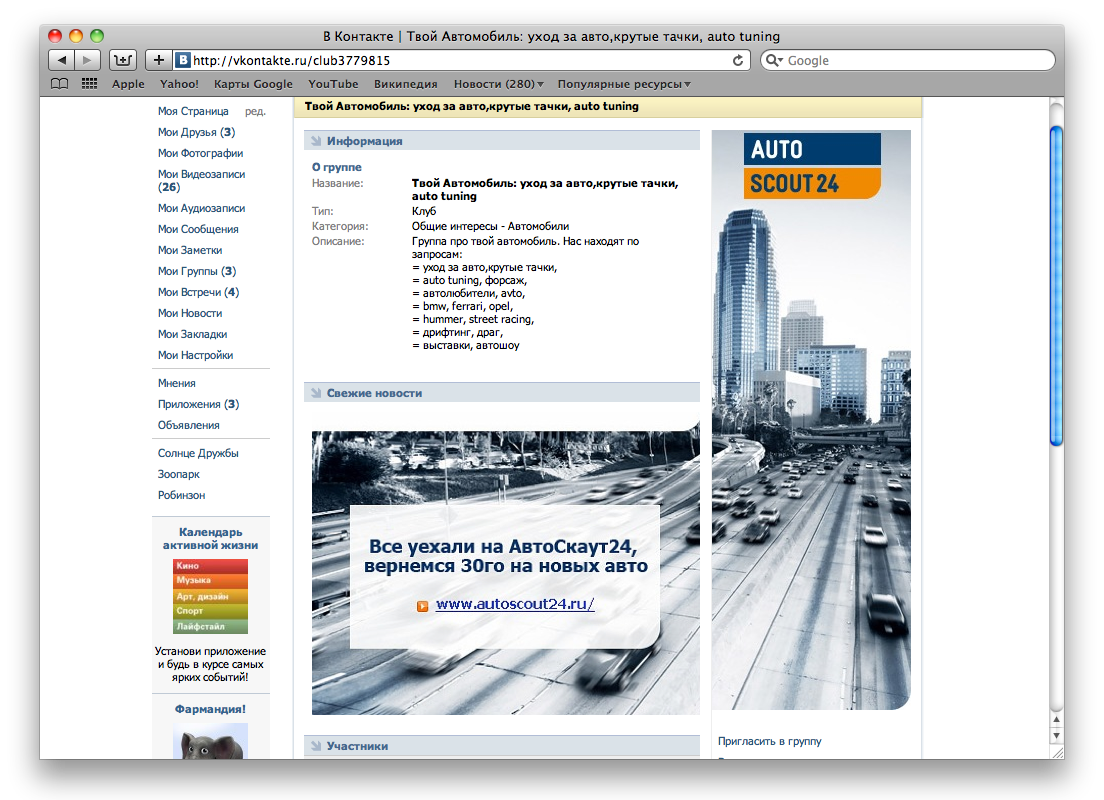Open the Top Sites crown button
Screen dimensions: 1104x800
(123, 60)
